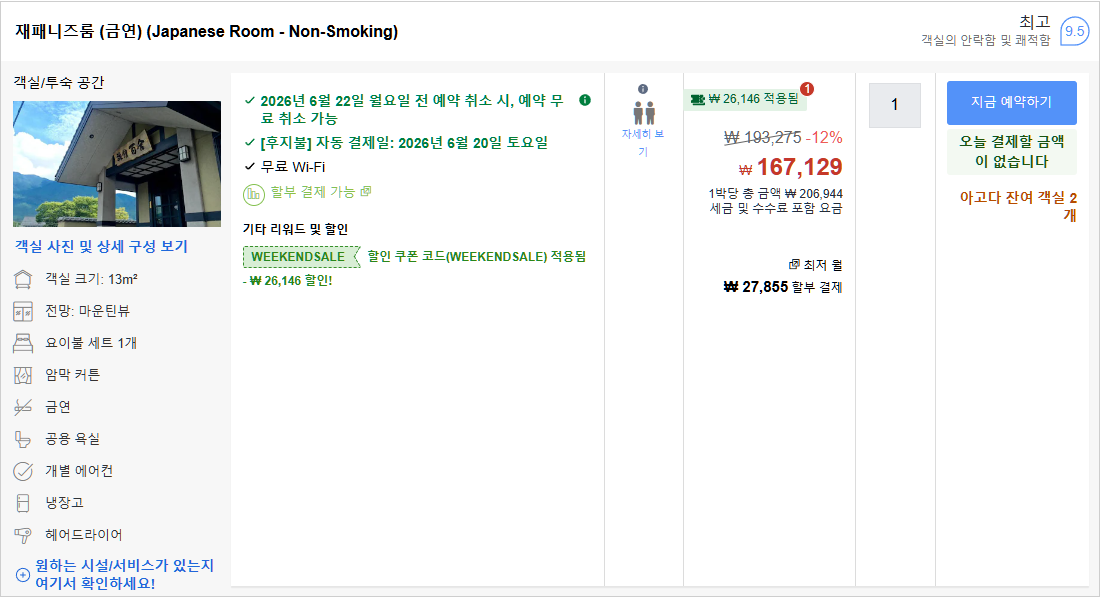1100x597 pixels.
Task: Click the occupancy info icon above guests
Action: (x=643, y=89)
